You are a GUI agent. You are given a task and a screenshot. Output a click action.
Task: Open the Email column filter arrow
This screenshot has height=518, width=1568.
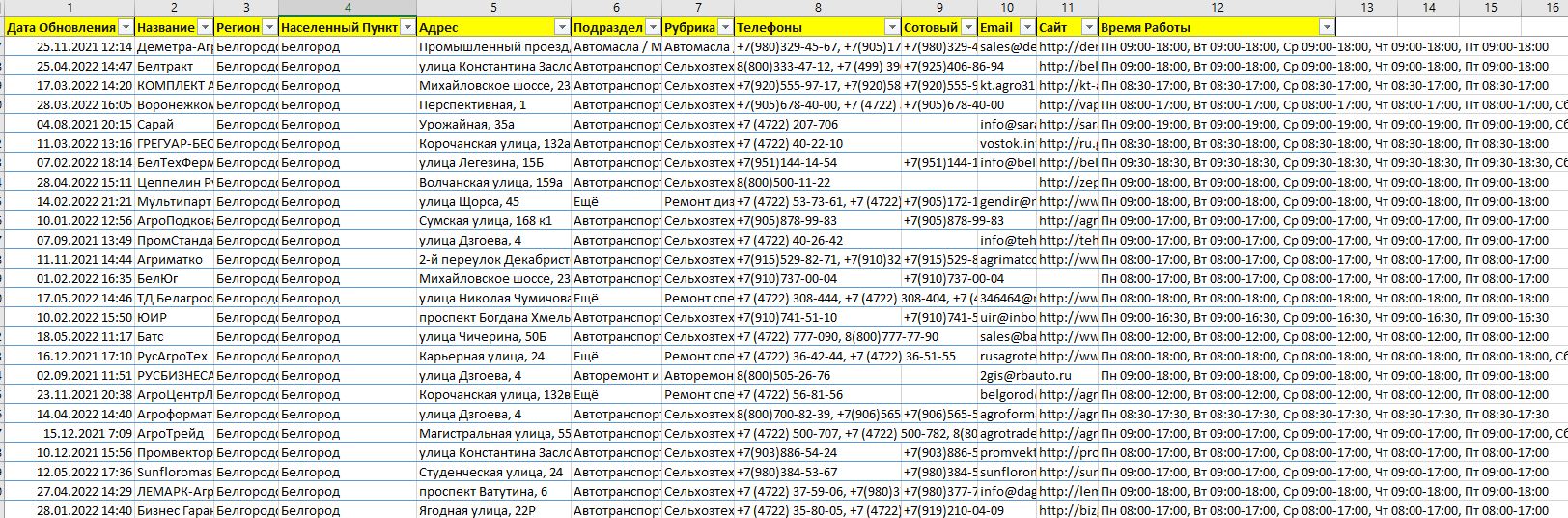point(1027,28)
